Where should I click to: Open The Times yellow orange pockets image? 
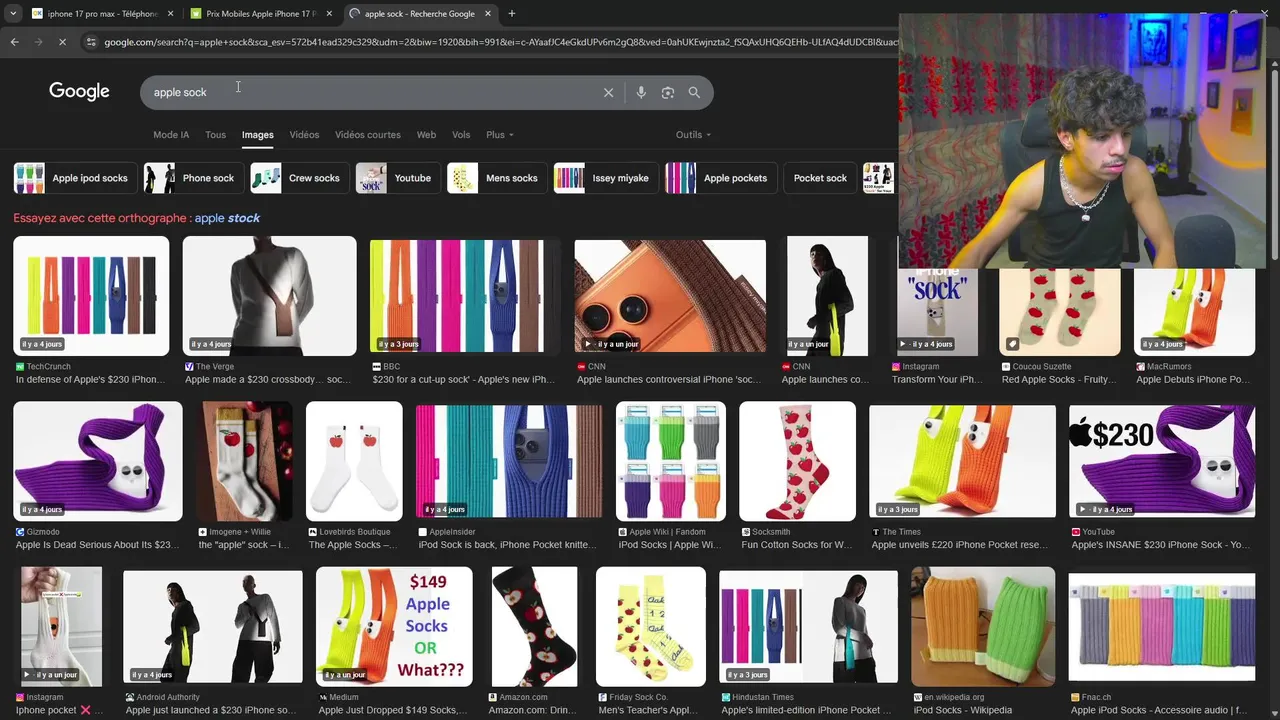(x=962, y=461)
